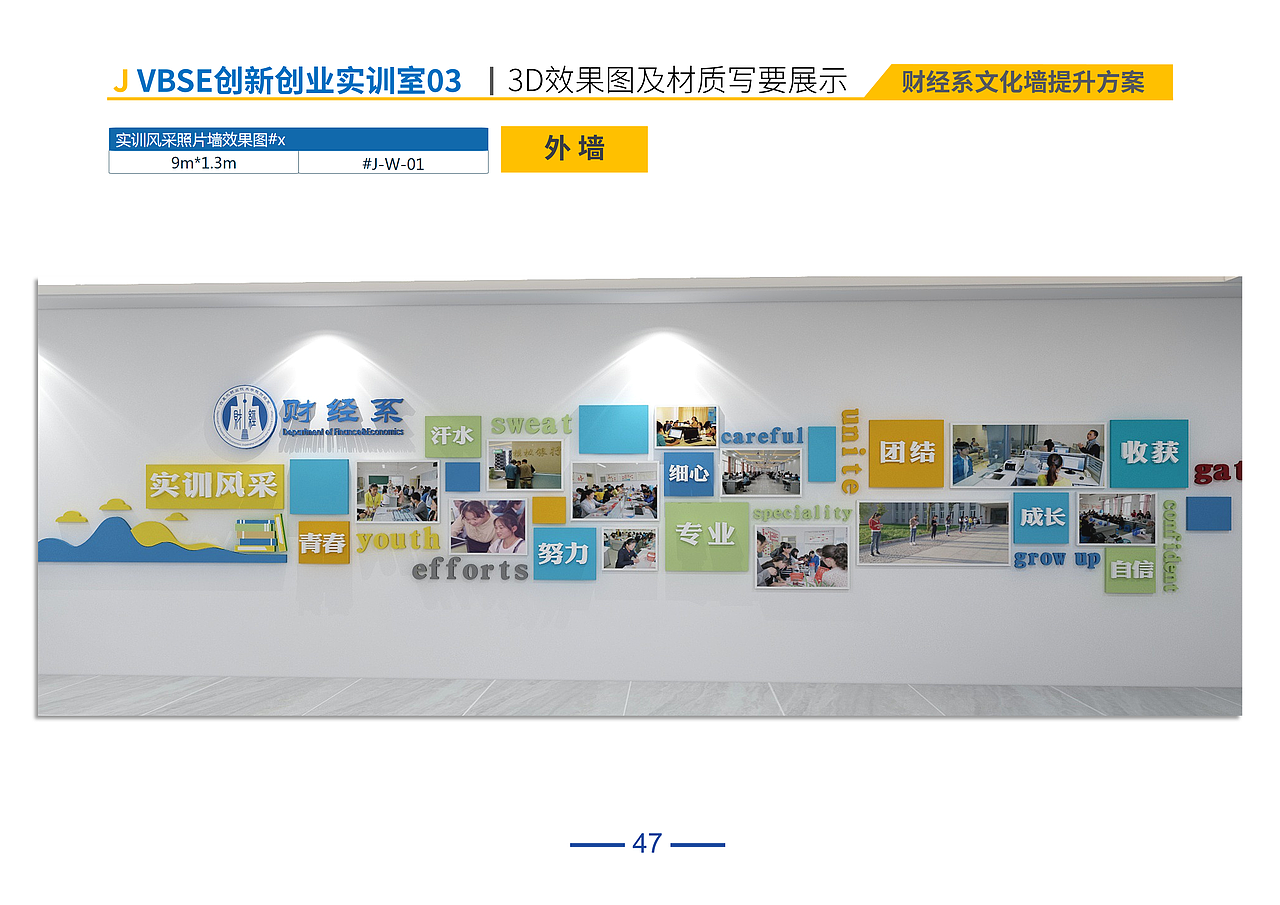This screenshot has width=1280, height=905.
Task: Select the green 自信 block
Action: pyautogui.click(x=1130, y=569)
